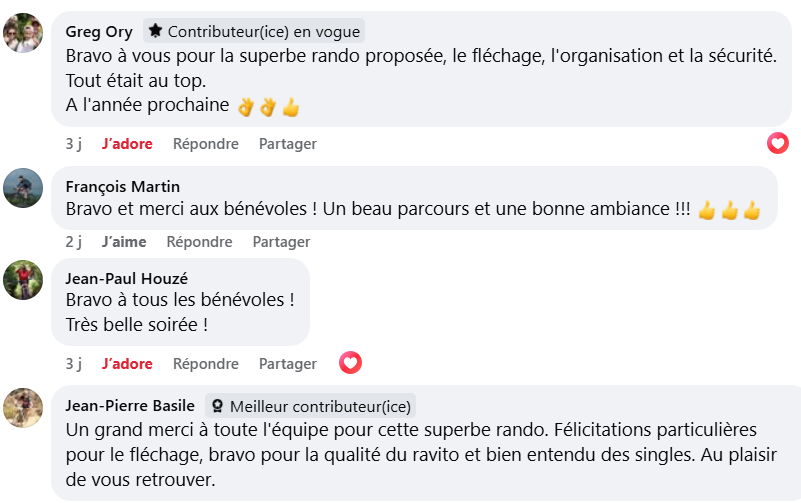Reply to Greg Ory's comment via Répondre
The width and height of the screenshot is (801, 503).
click(x=205, y=144)
